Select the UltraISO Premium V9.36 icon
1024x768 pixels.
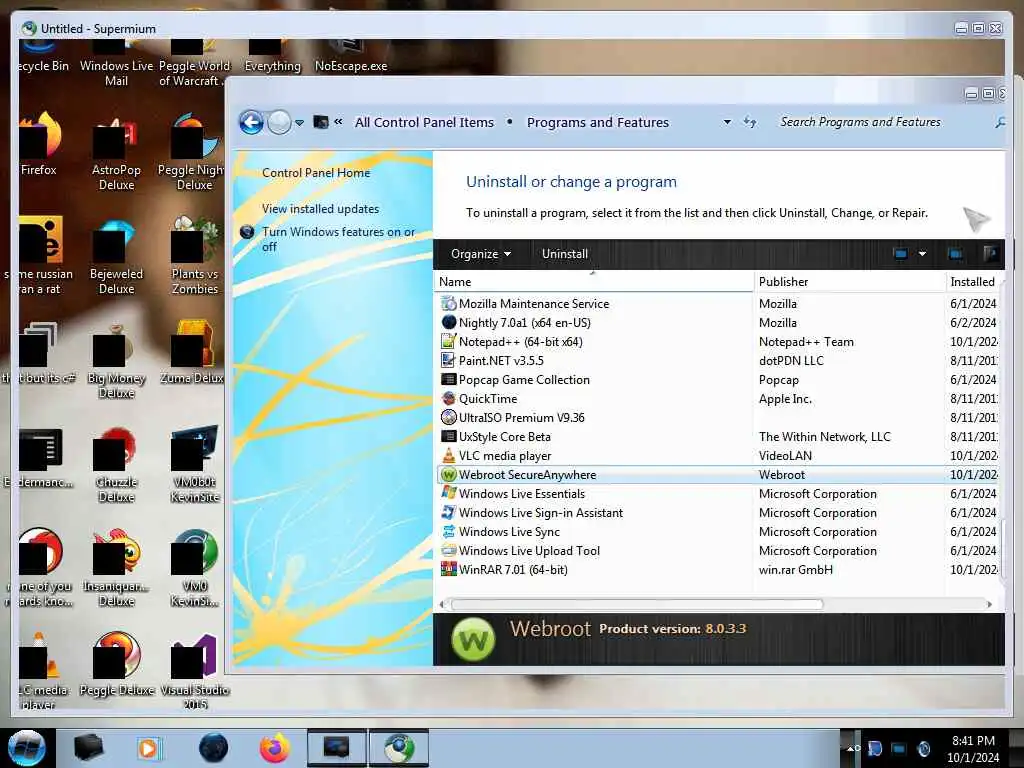449,417
